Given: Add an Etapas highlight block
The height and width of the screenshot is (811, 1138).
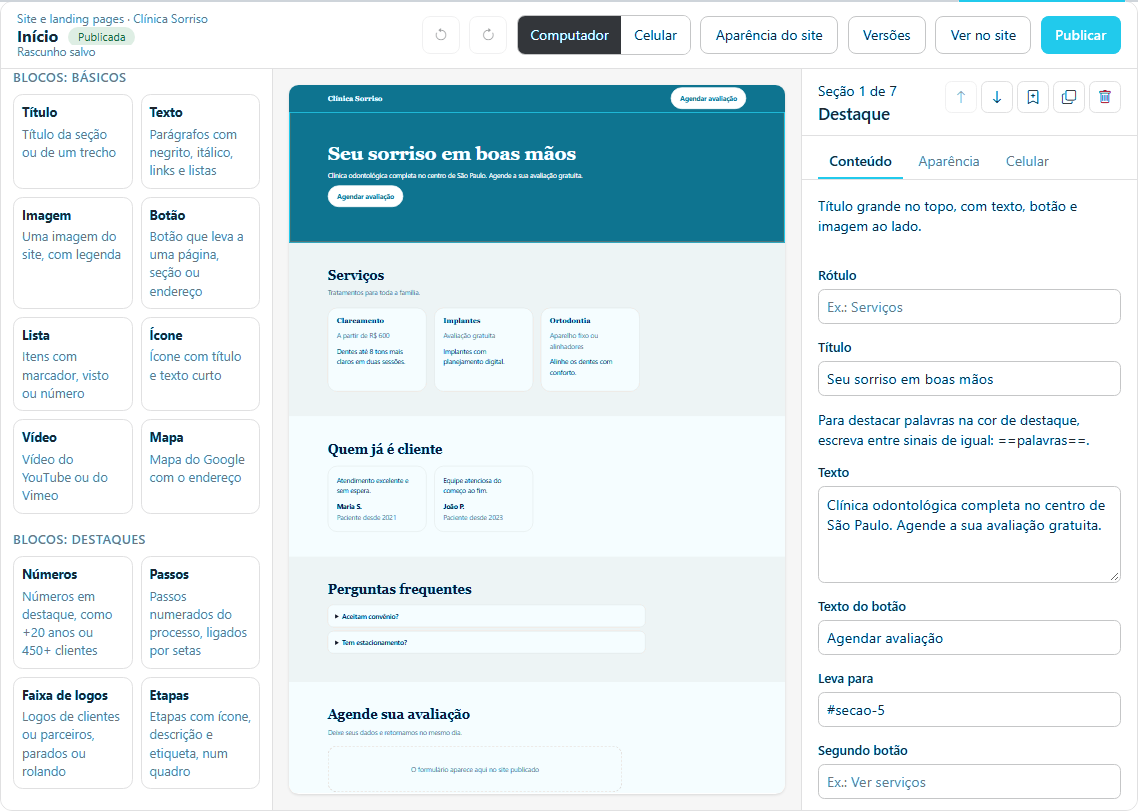Looking at the screenshot, I should [x=200, y=733].
